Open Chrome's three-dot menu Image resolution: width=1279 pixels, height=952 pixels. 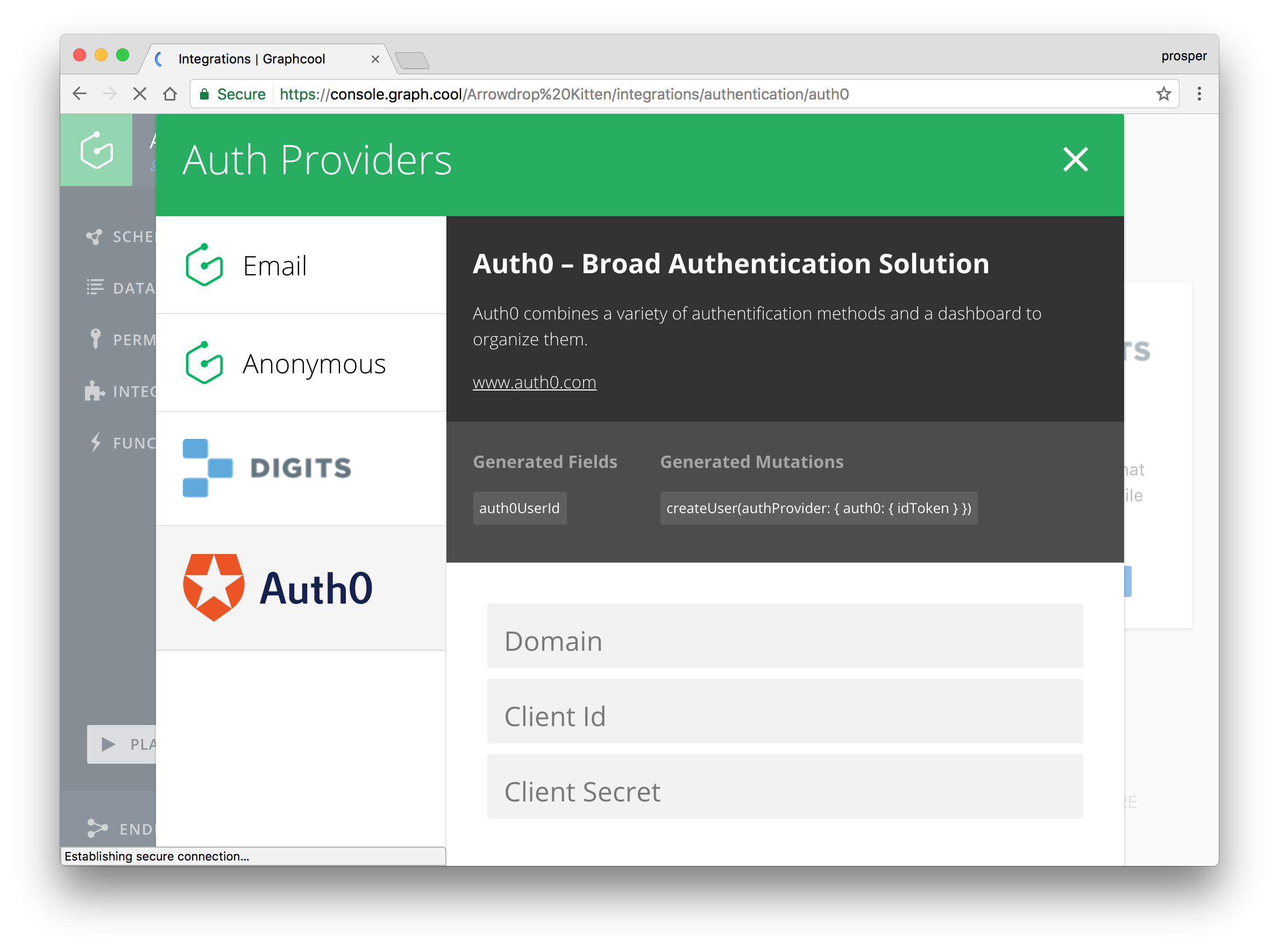pos(1199,94)
